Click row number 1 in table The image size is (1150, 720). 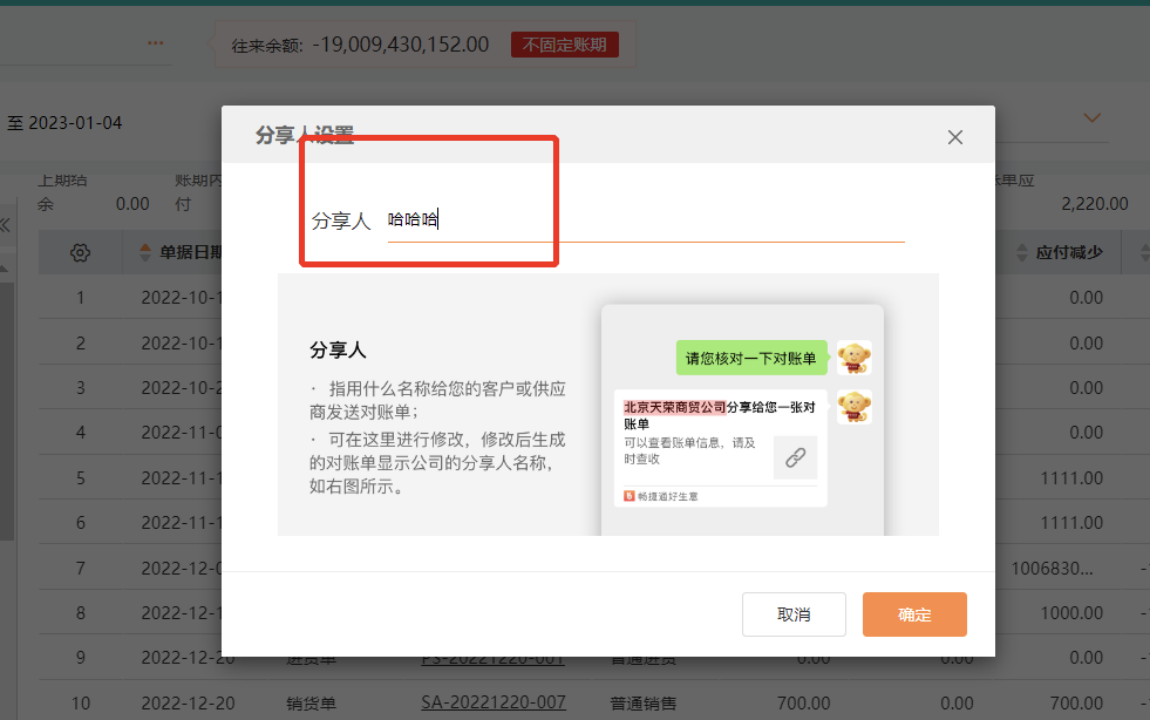click(x=80, y=298)
